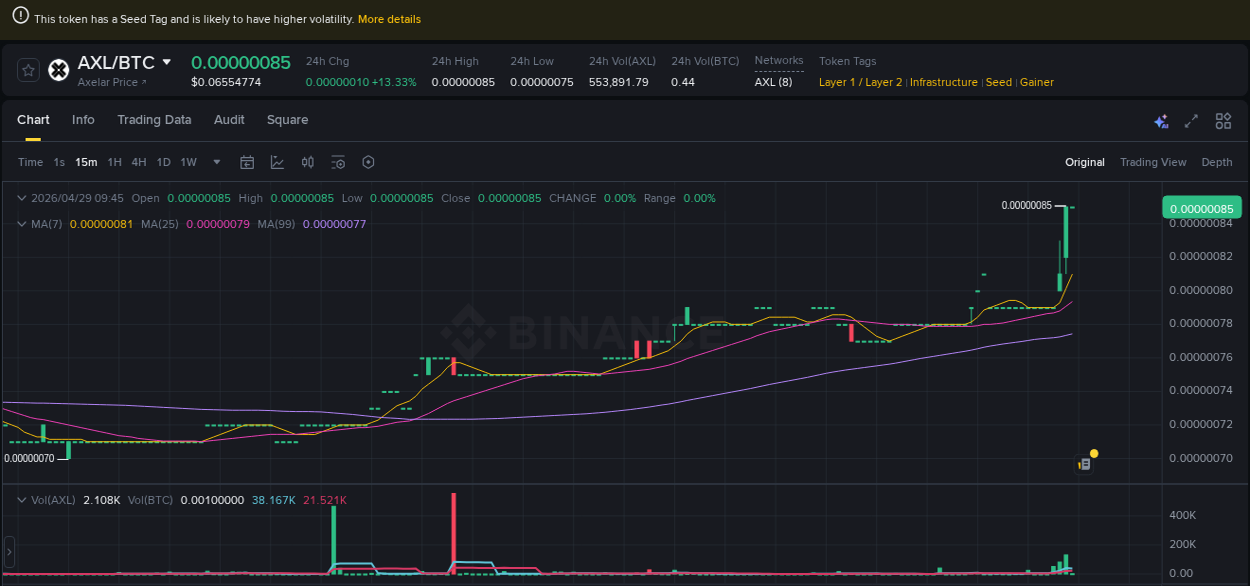Open the hexagon chart settings icon
Viewport: 1250px width, 586px height.
368,162
